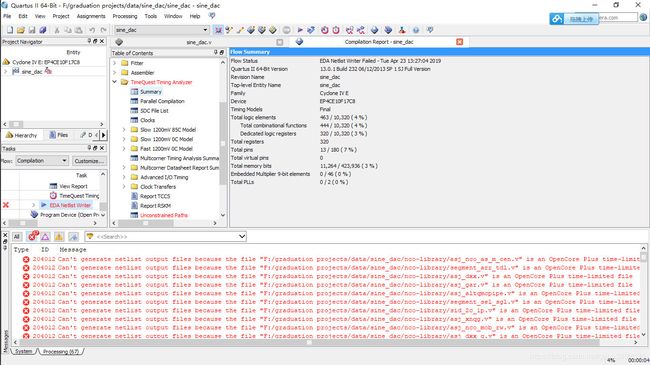Click the globe icon at top right
Viewport: 650px width, 365px height.
pos(643,17)
